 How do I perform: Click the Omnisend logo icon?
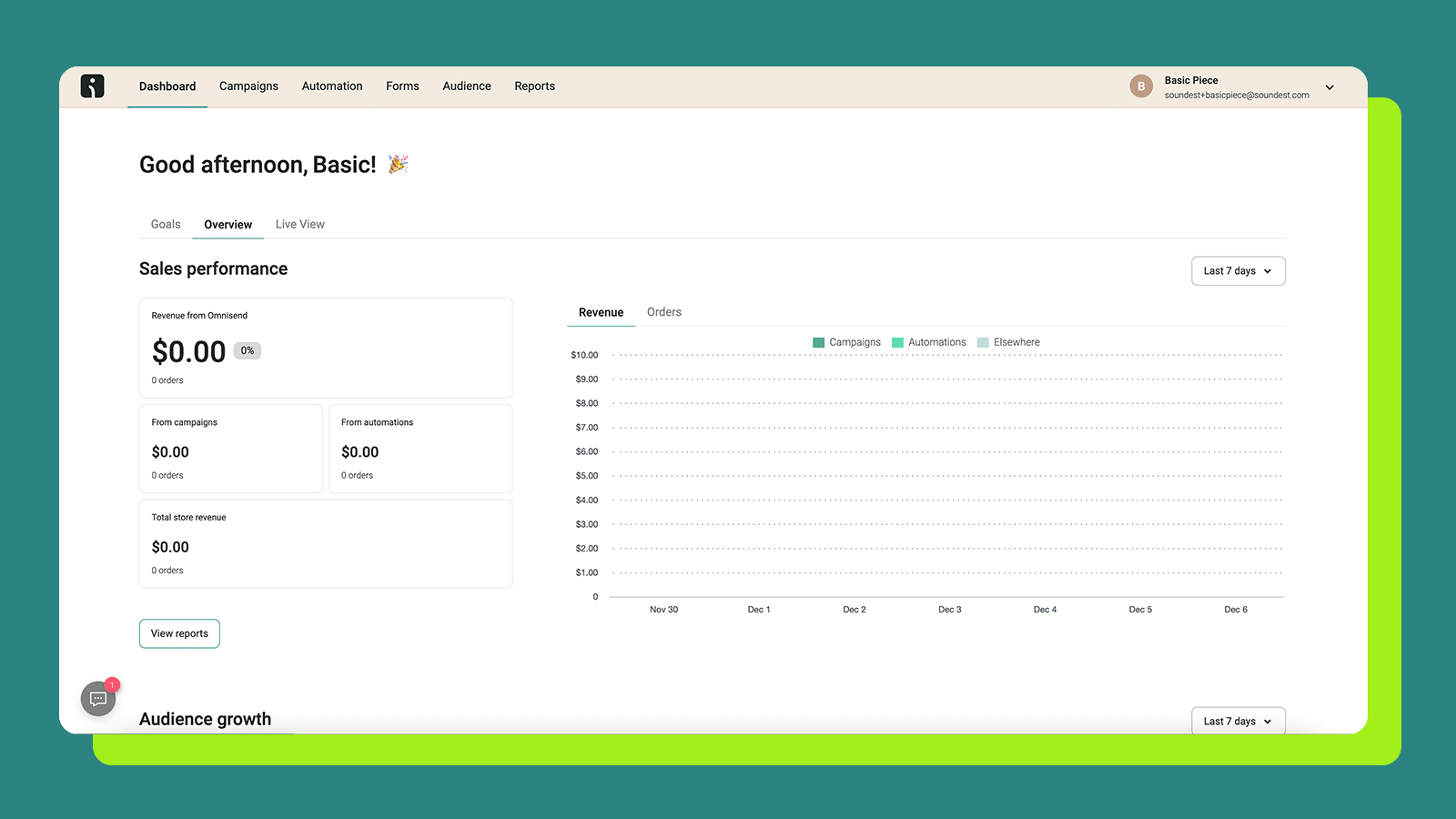coord(92,86)
